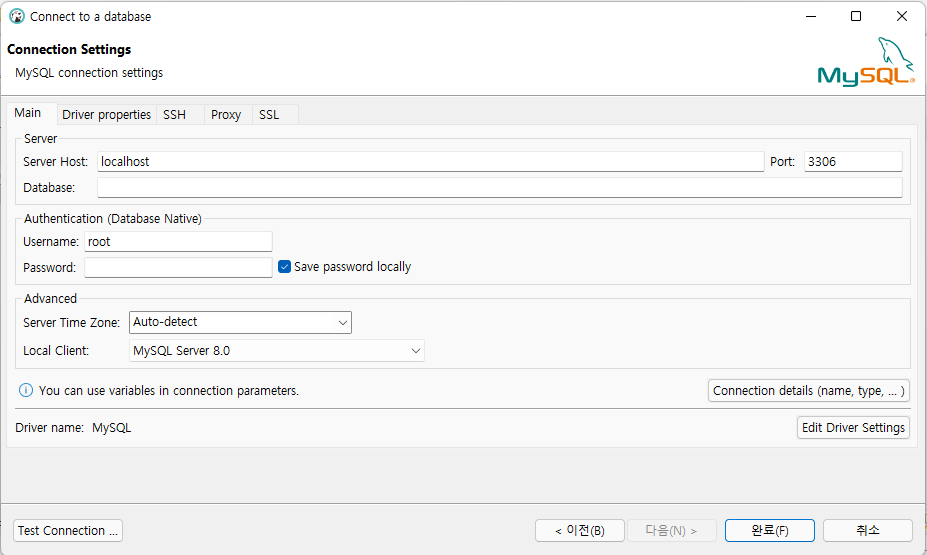Click into the Server Host field
927x555 pixels.
pyautogui.click(x=430, y=161)
